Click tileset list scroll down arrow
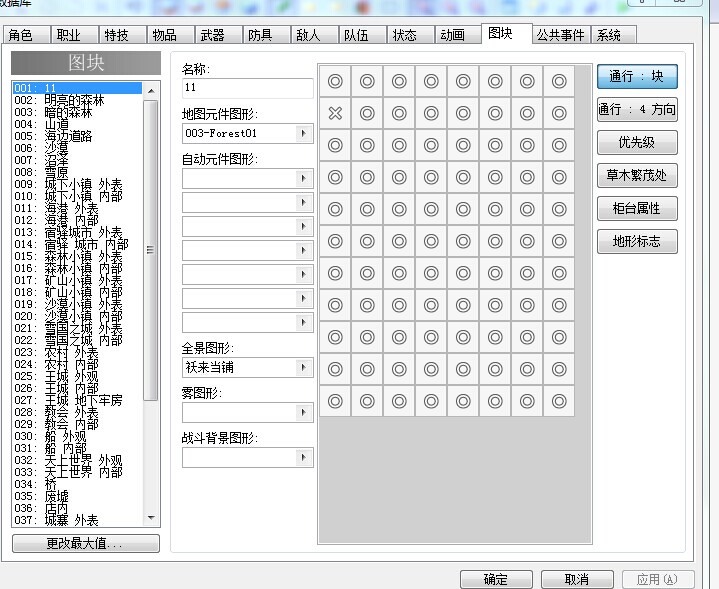 tap(151, 518)
